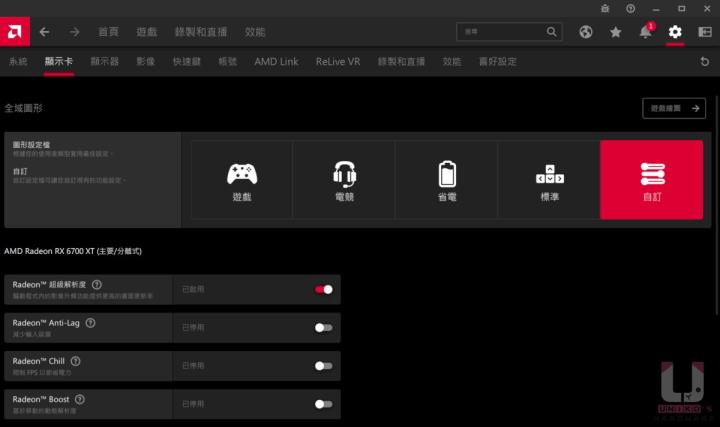Select the 省電 power saving profile card
The image size is (720, 427).
(447, 180)
